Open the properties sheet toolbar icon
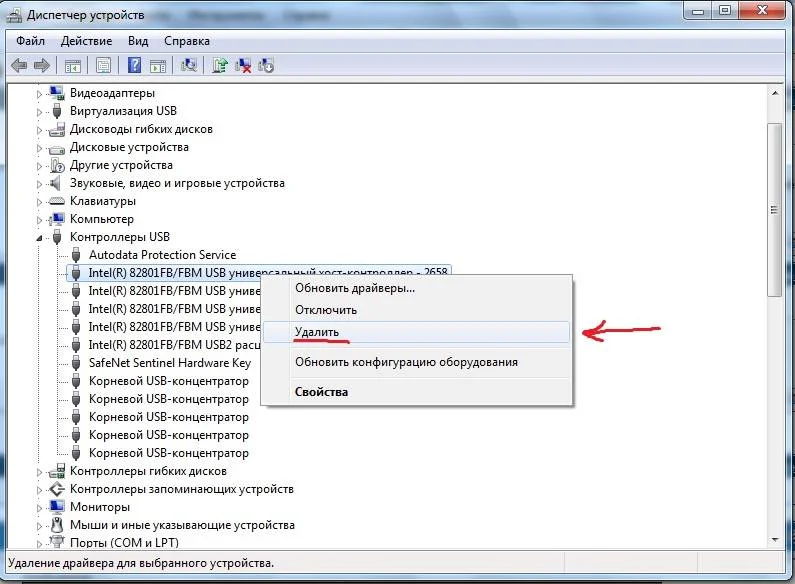Screen dimensions: 795x584 [x=103, y=65]
